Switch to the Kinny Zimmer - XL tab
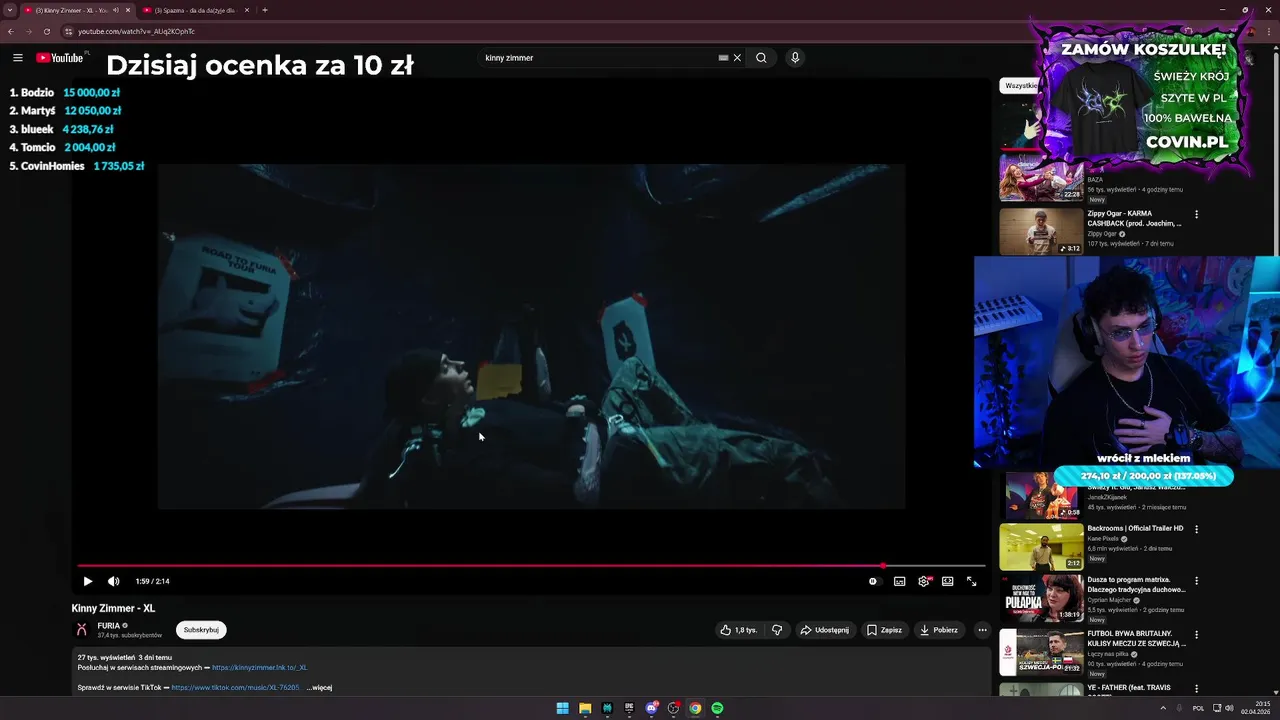 (x=70, y=10)
